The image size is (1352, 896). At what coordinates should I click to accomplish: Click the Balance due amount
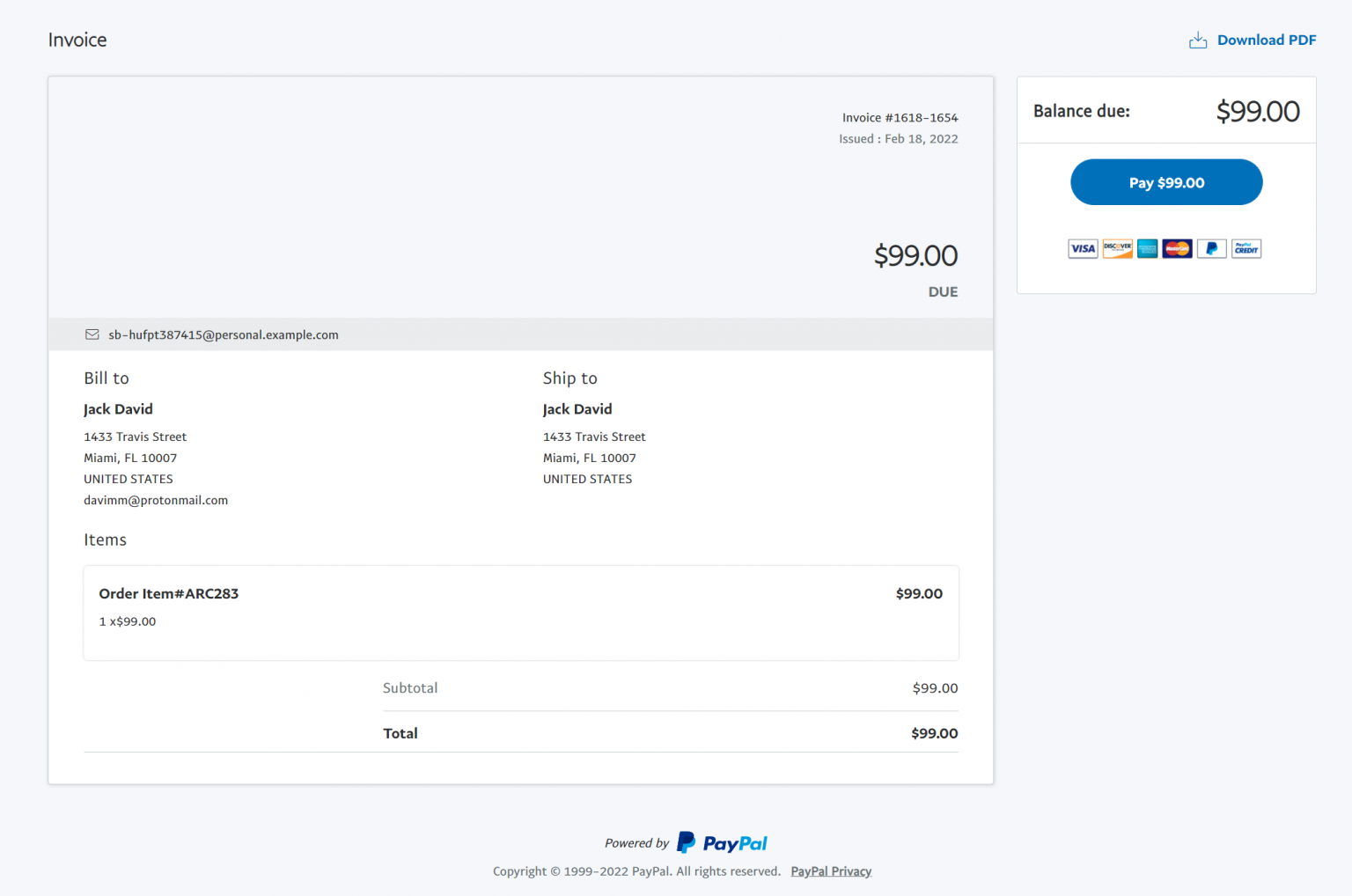(1257, 112)
